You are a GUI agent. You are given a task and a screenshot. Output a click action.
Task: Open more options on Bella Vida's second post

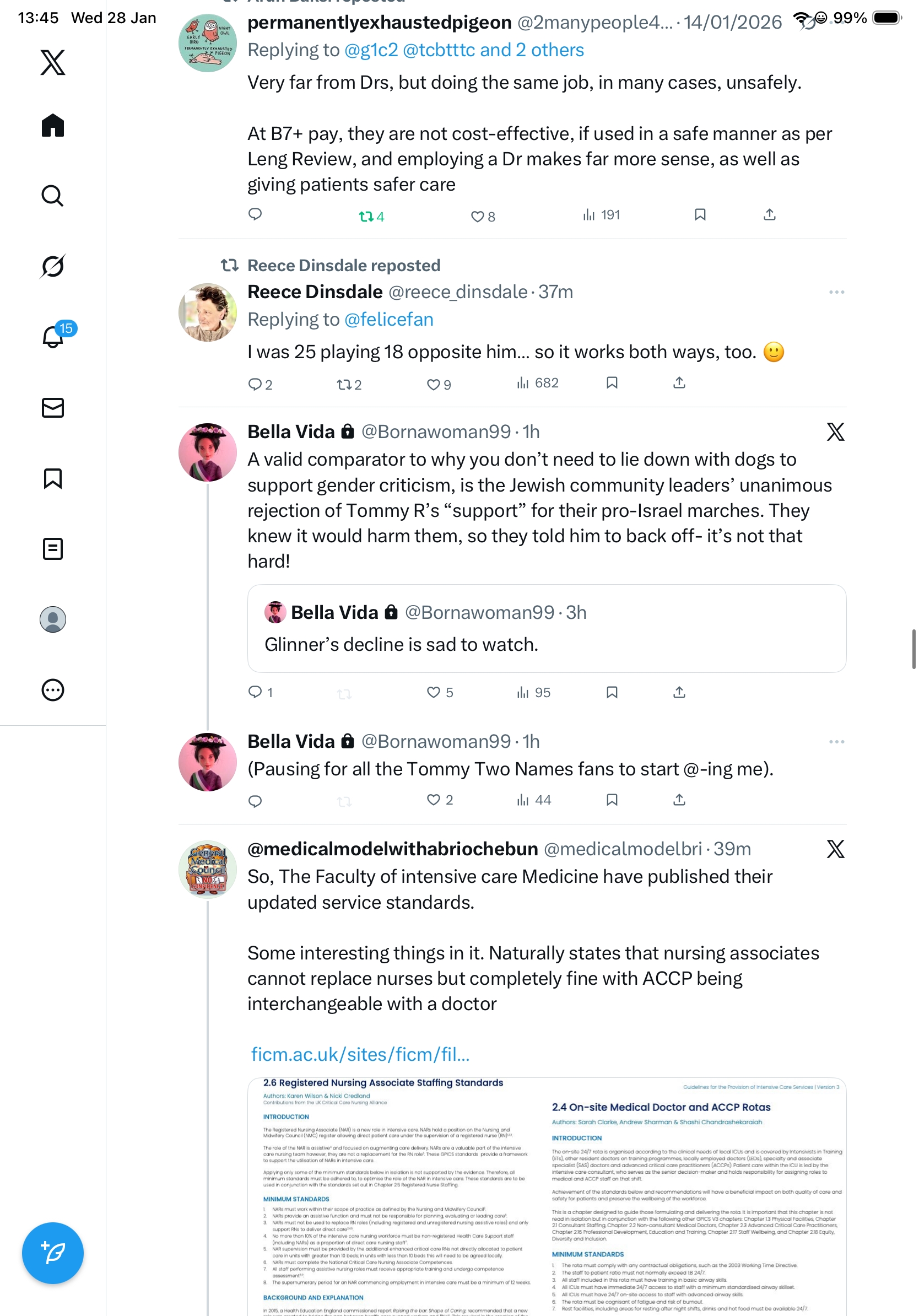pos(836,742)
